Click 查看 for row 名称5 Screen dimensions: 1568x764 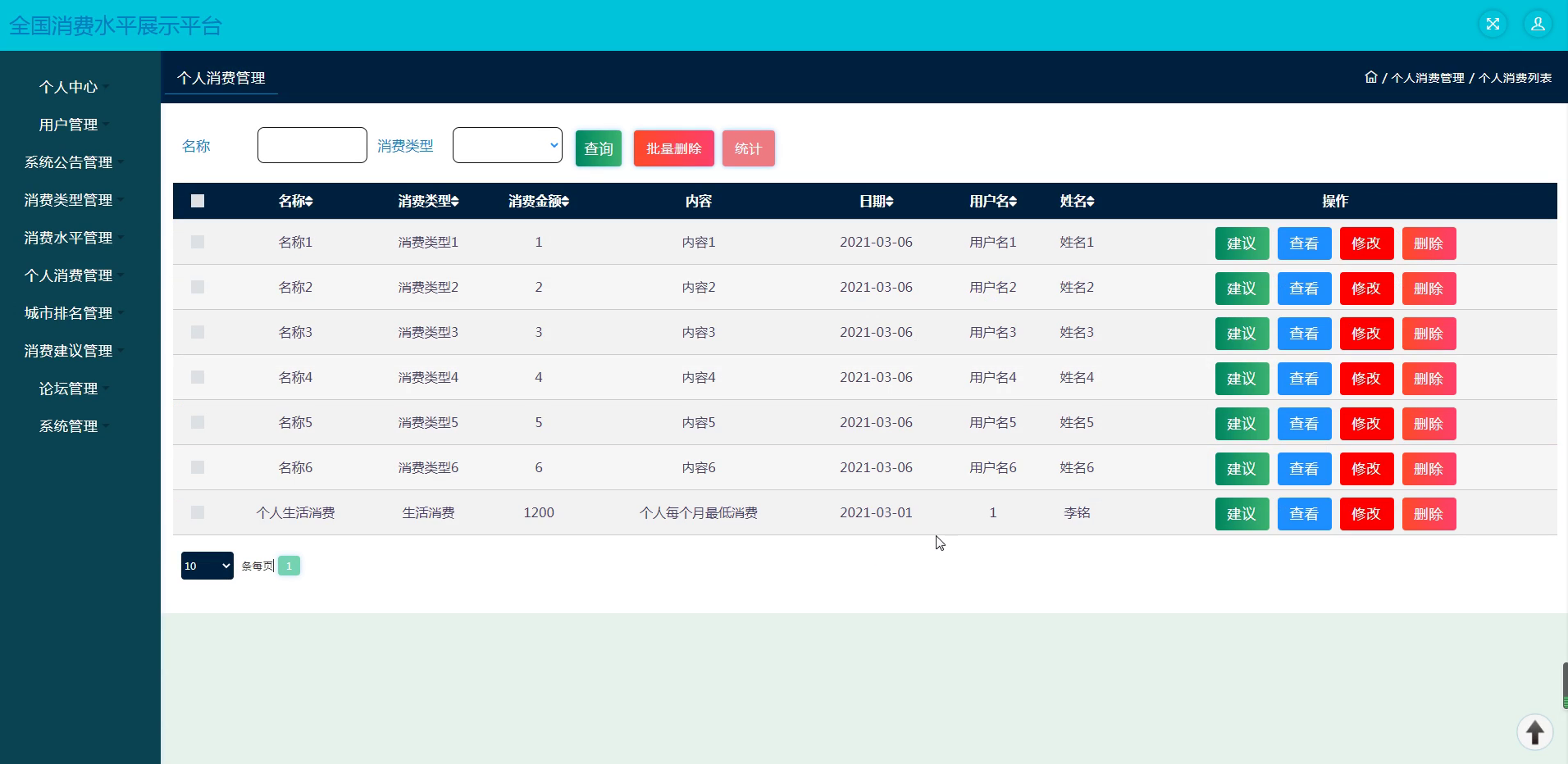click(x=1304, y=424)
